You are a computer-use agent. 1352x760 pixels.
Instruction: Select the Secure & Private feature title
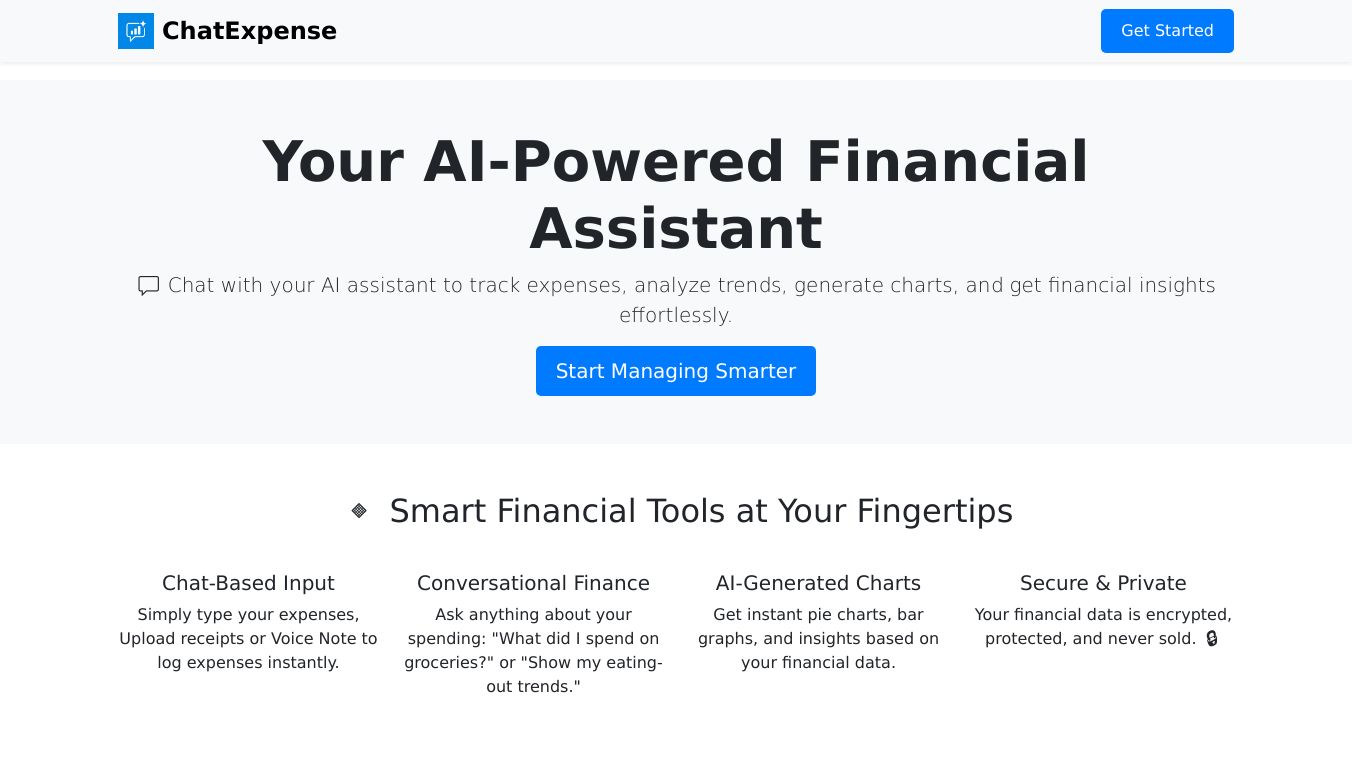1103,583
